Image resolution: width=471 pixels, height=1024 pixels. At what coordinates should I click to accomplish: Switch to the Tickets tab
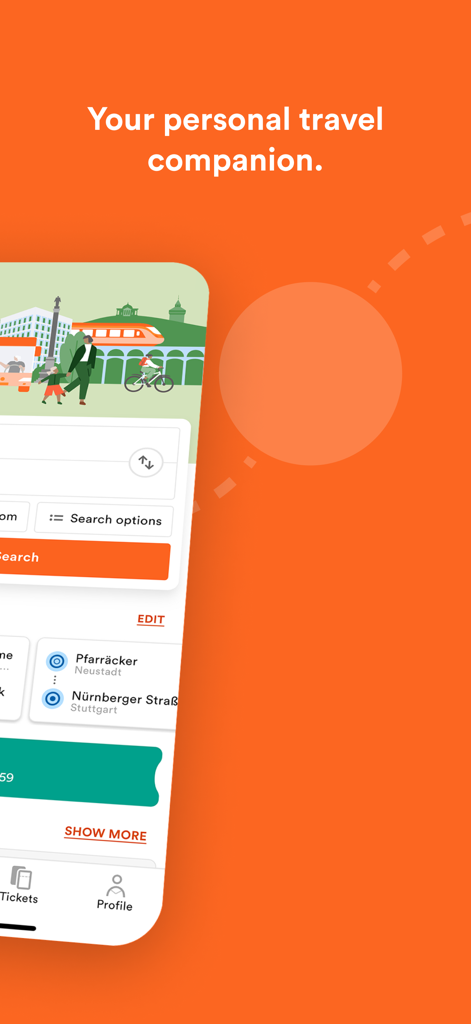(20, 886)
